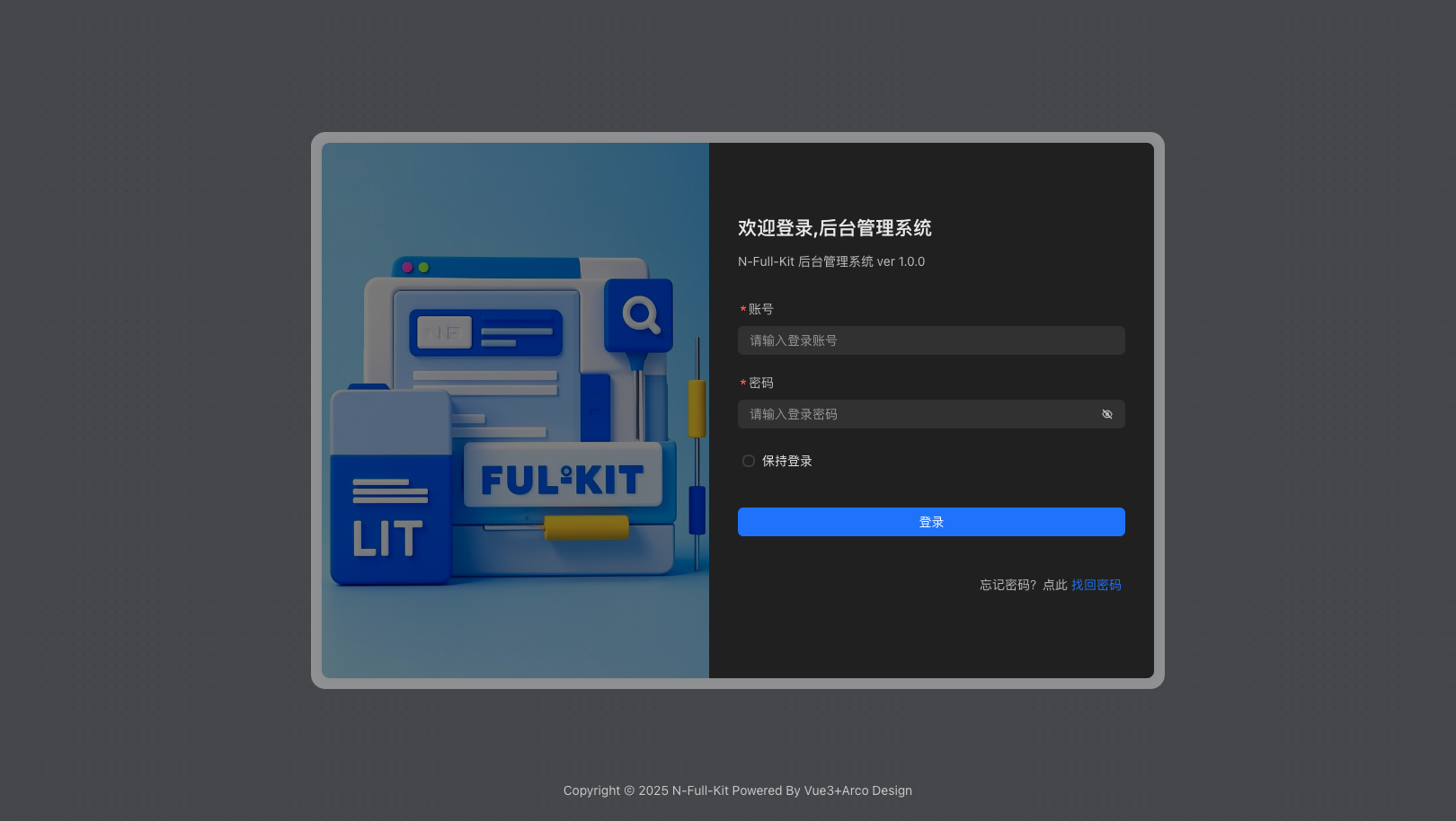The width and height of the screenshot is (1456, 821).
Task: Click the 欢迎登录,后台管理系统 heading
Action: tap(834, 228)
